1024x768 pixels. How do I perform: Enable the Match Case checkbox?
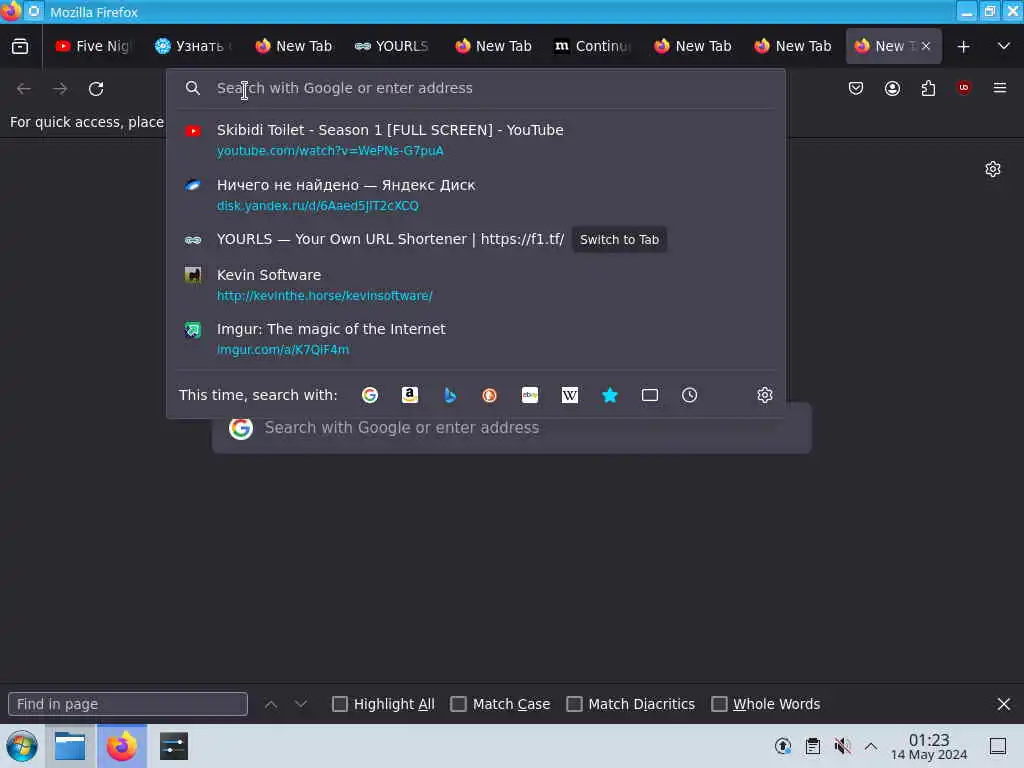458,704
